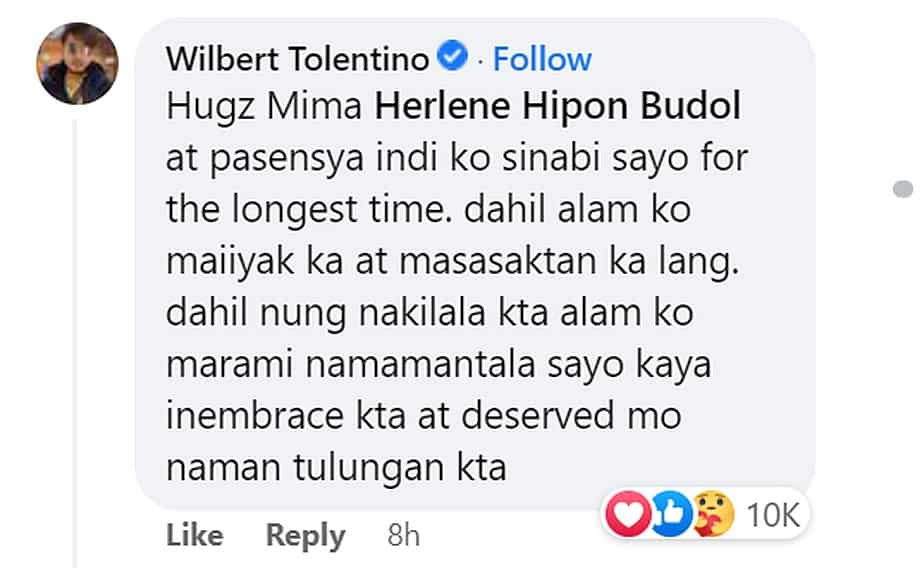Click the gray dot beside the comment

click(903, 189)
